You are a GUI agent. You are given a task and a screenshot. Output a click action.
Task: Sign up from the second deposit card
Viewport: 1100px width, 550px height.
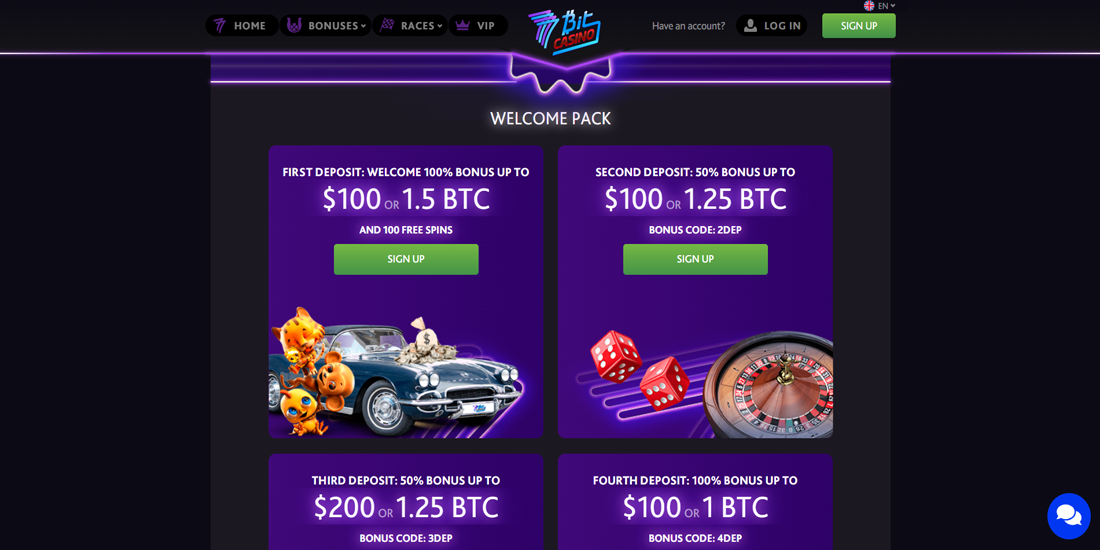695,260
